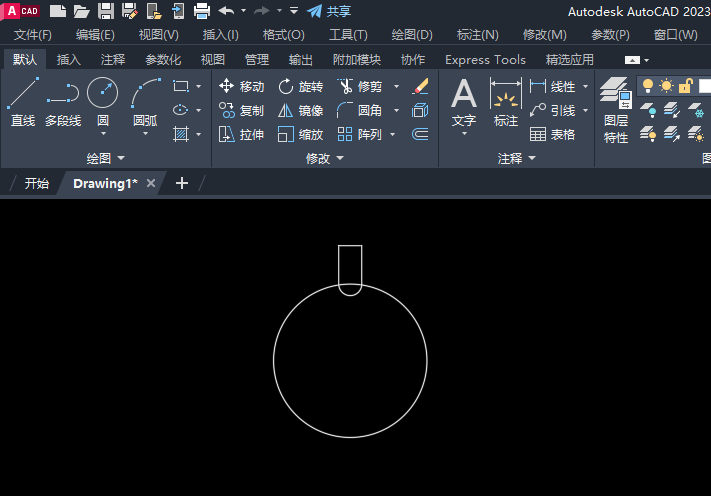The image size is (711, 496).
Task: Click the Erase tool icon
Action: (x=420, y=86)
